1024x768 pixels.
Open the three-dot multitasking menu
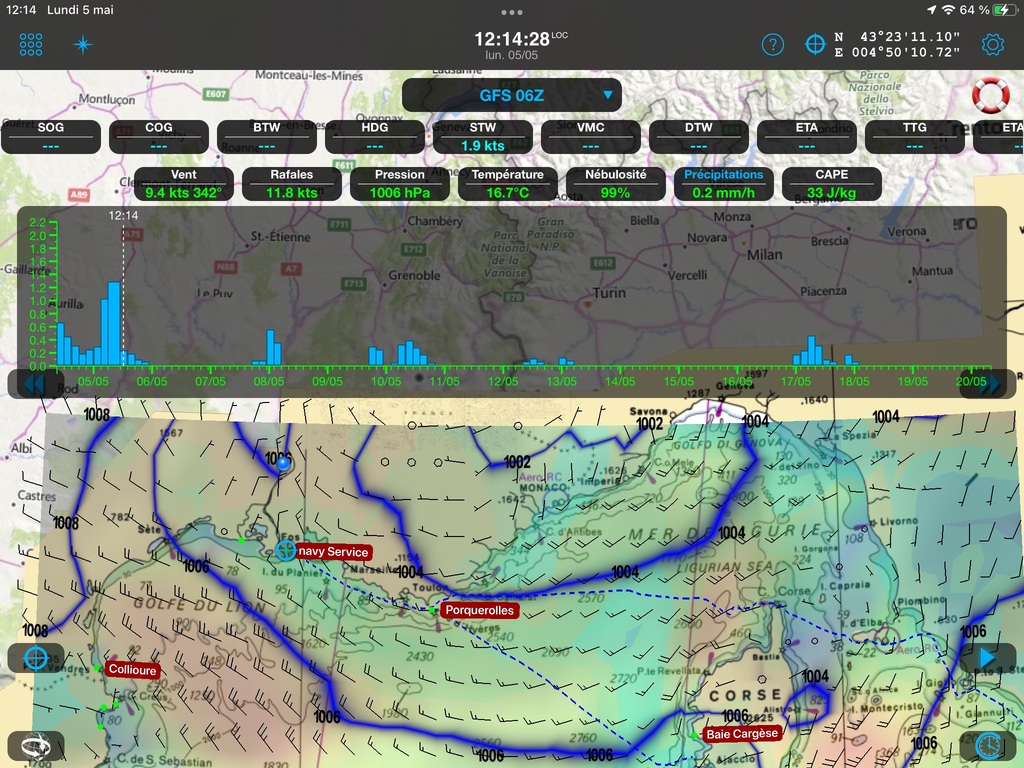click(511, 12)
